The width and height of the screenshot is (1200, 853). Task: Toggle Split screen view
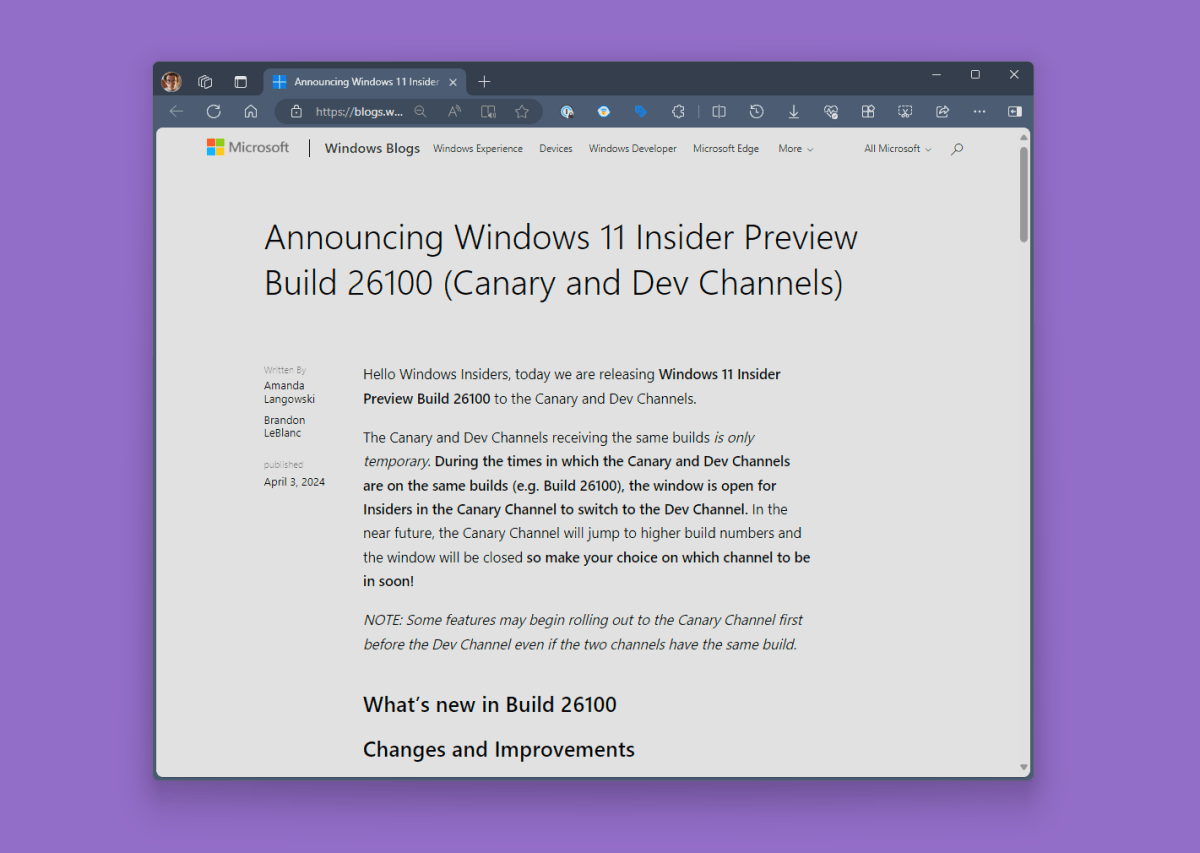[x=718, y=111]
